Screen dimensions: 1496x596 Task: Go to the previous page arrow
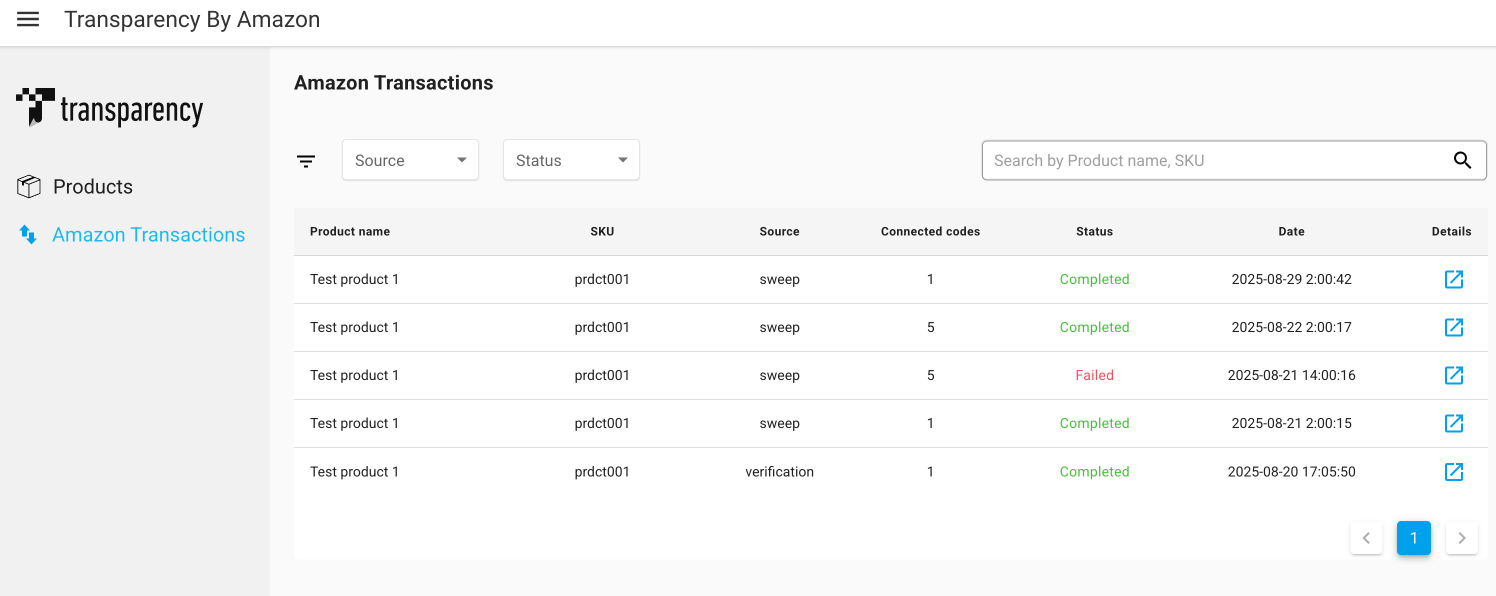point(1366,538)
